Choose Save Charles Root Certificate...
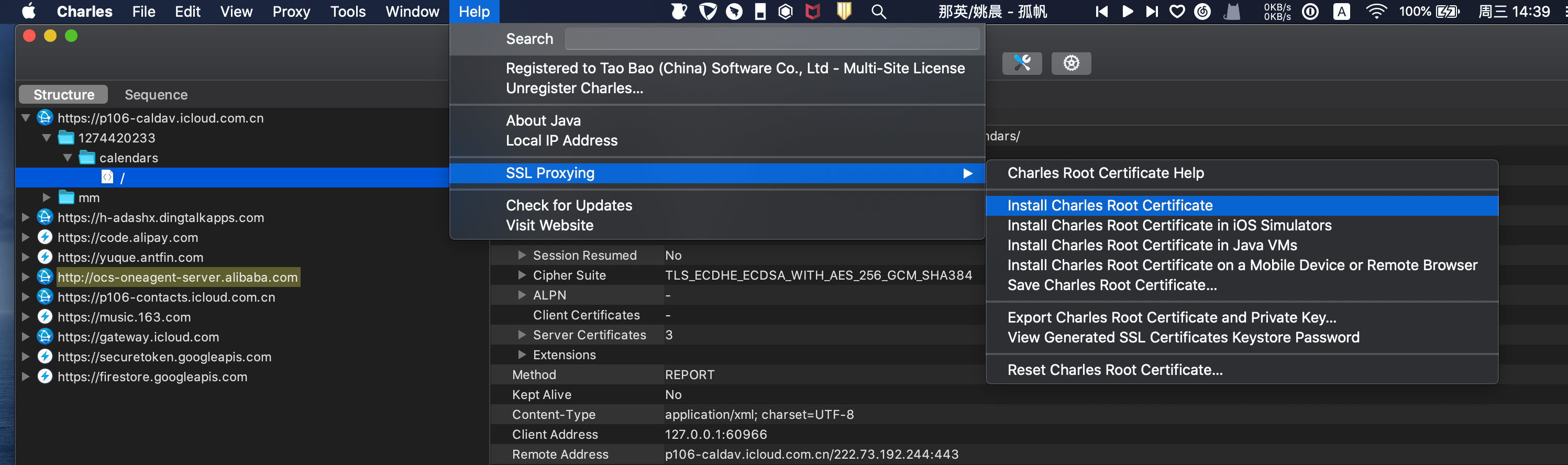This screenshot has width=1568, height=465. coord(1242,285)
